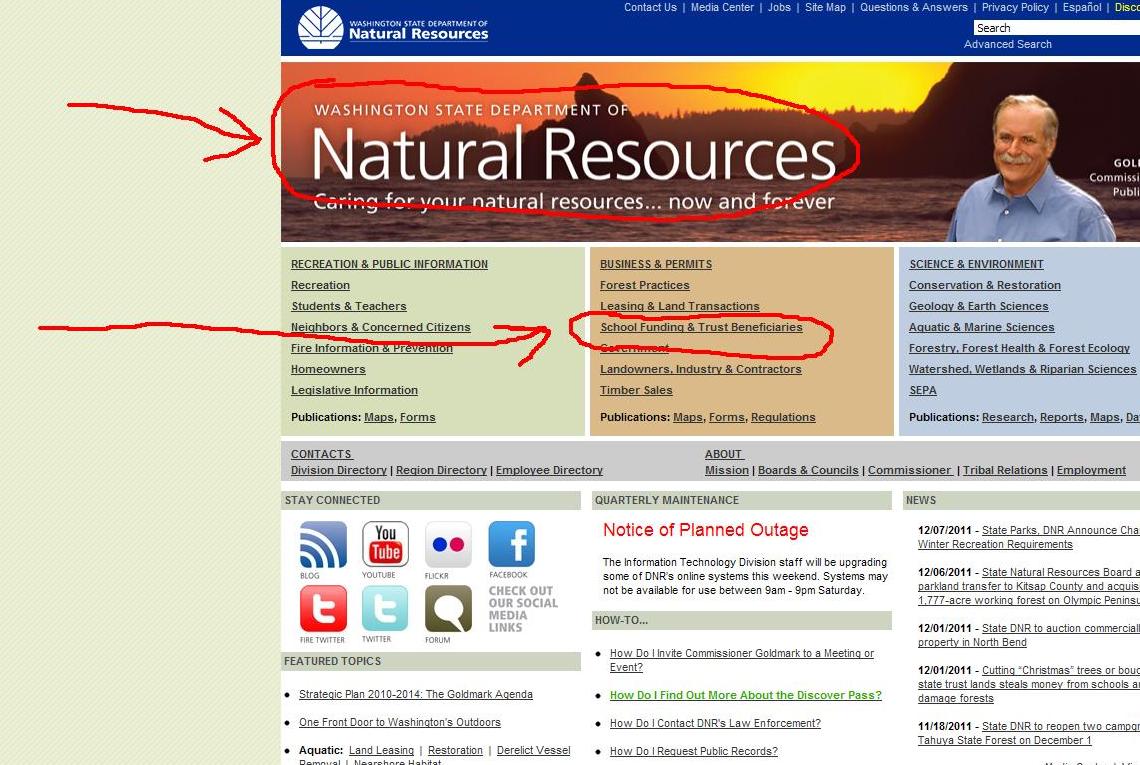
Task: Open the Flickr social icon
Action: pyautogui.click(x=448, y=545)
